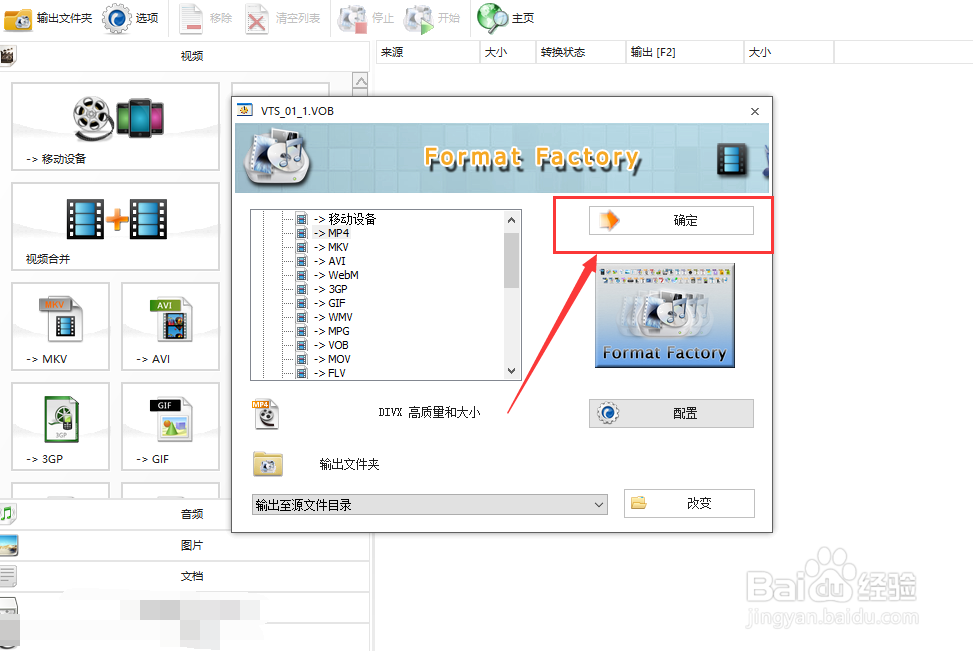Open the 输出至源文件目录 dropdown
The width and height of the screenshot is (973, 651).
coord(429,505)
